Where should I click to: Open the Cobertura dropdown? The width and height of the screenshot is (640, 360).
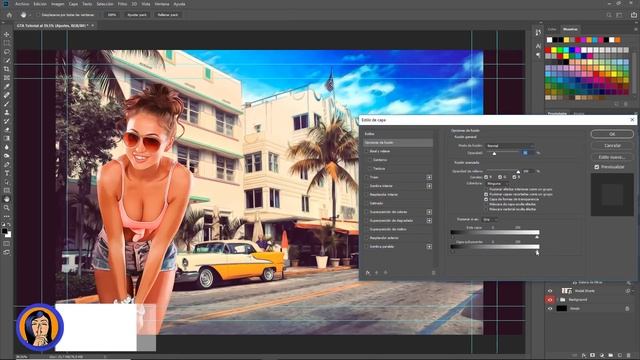497,184
